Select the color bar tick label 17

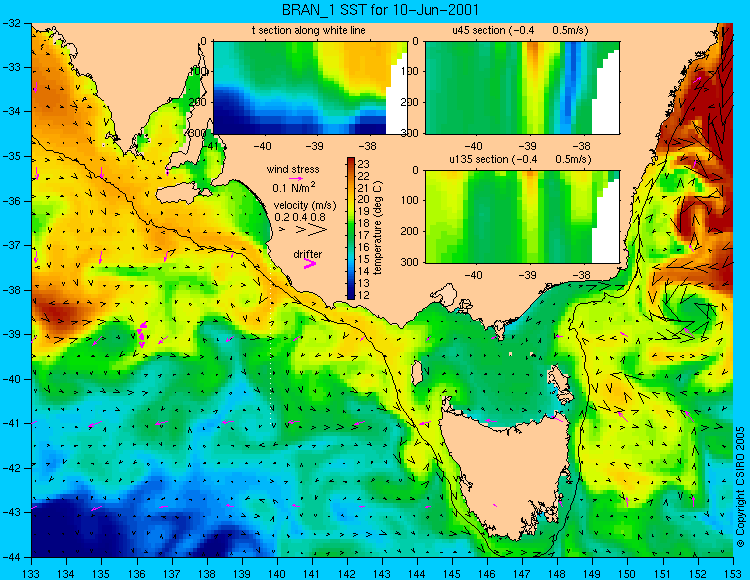pos(364,235)
